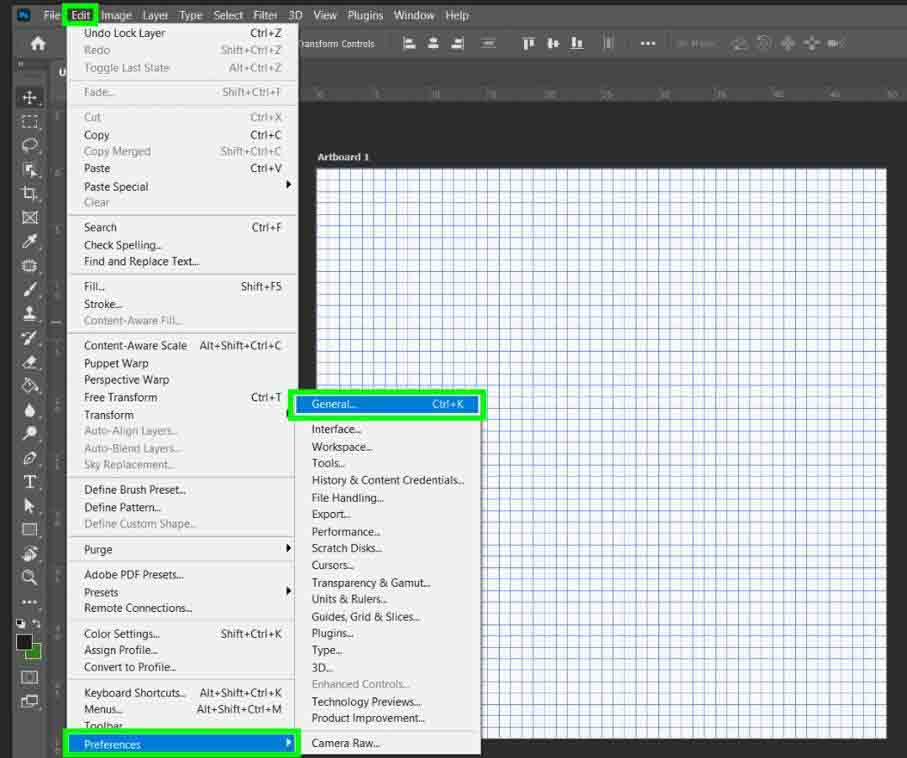Reset to default foreground and background colors
Image resolution: width=907 pixels, height=758 pixels.
click(x=20, y=624)
